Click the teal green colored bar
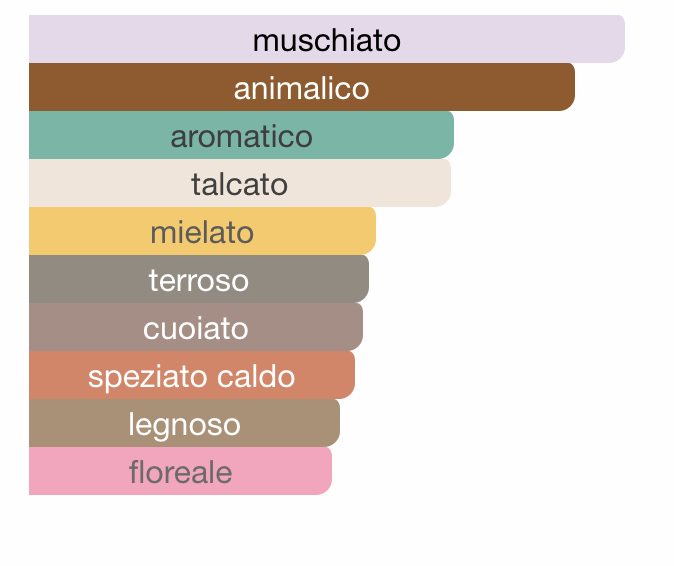 click(x=241, y=135)
